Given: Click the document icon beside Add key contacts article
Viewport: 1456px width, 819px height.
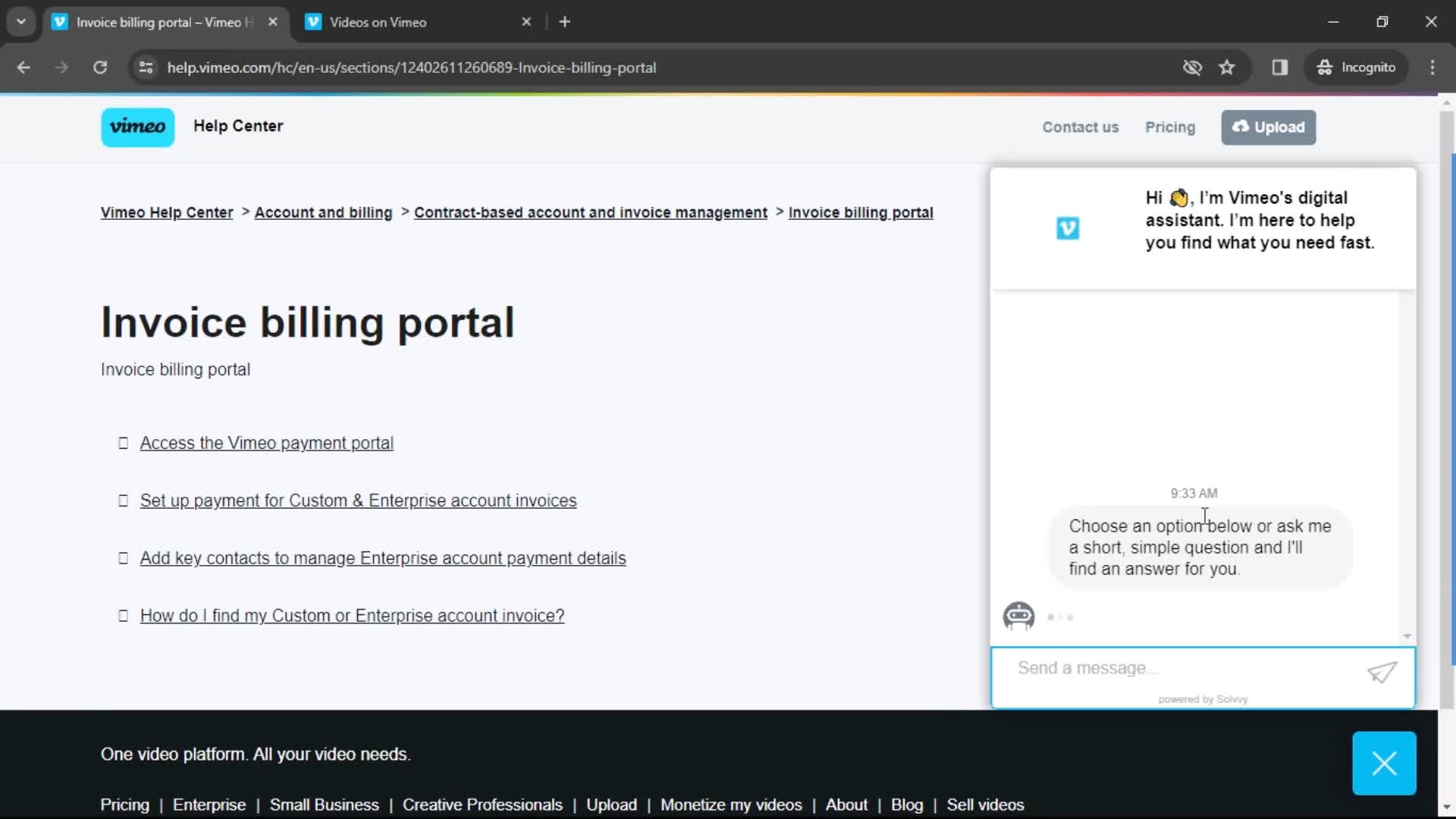Looking at the screenshot, I should pos(123,558).
